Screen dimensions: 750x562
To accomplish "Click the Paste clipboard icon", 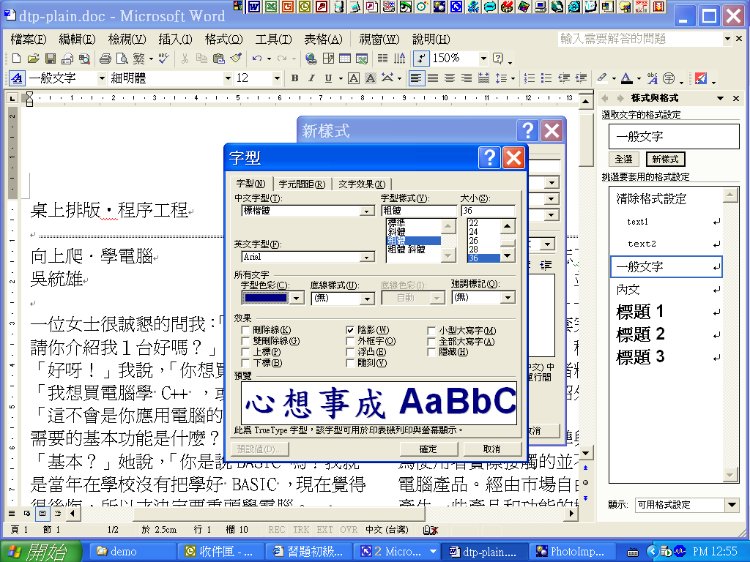I will (x=219, y=59).
